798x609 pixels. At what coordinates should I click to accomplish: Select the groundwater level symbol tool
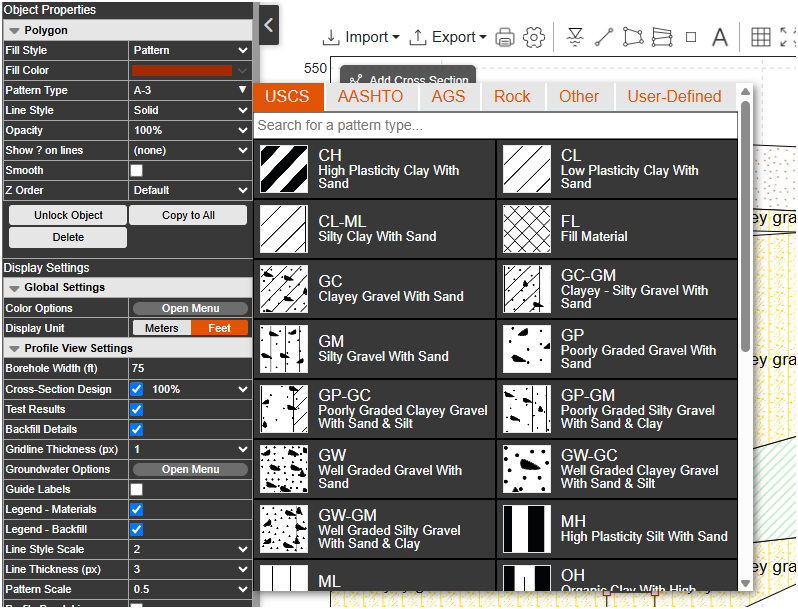tap(575, 37)
